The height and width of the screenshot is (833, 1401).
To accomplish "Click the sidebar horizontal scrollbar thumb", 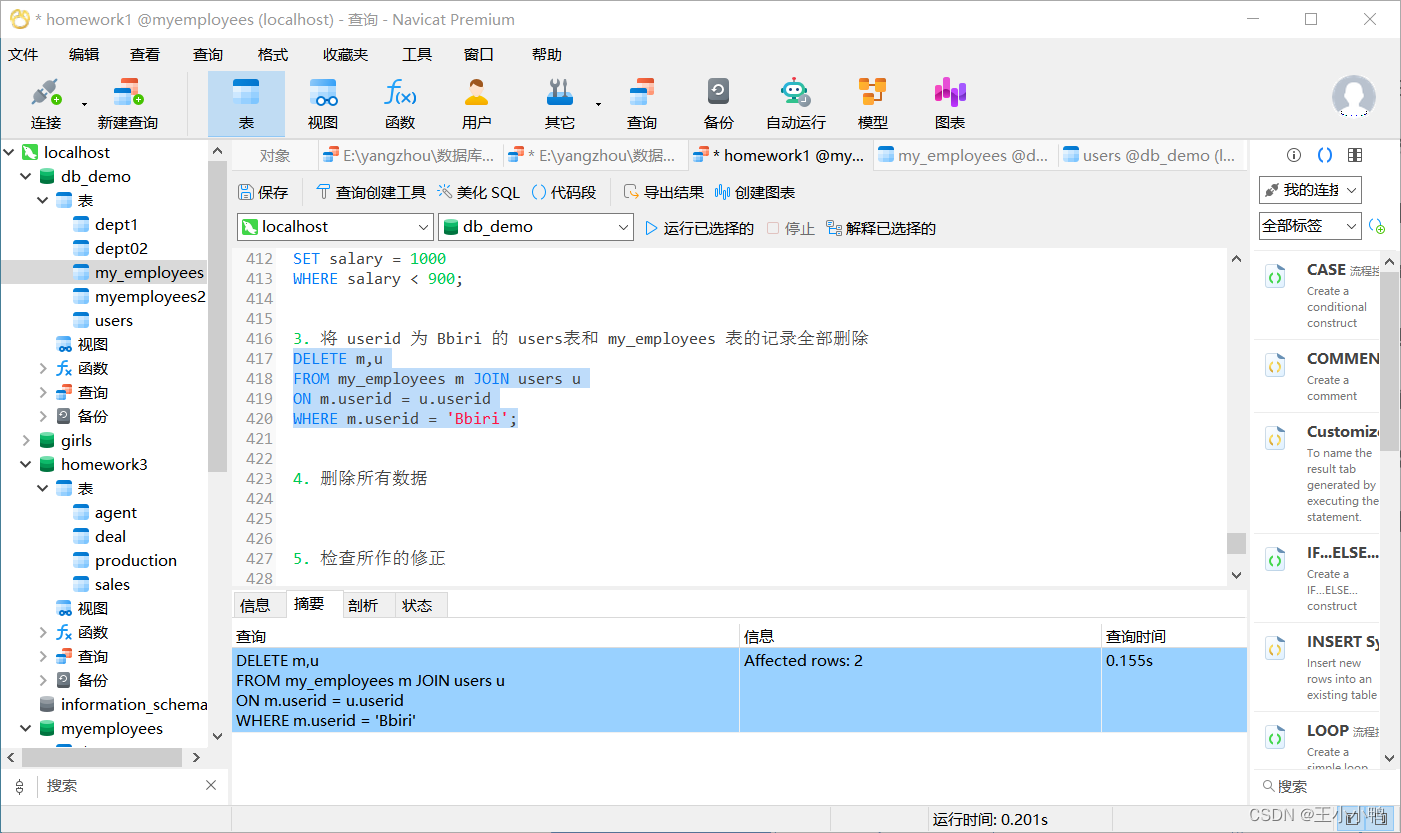I will [x=100, y=757].
